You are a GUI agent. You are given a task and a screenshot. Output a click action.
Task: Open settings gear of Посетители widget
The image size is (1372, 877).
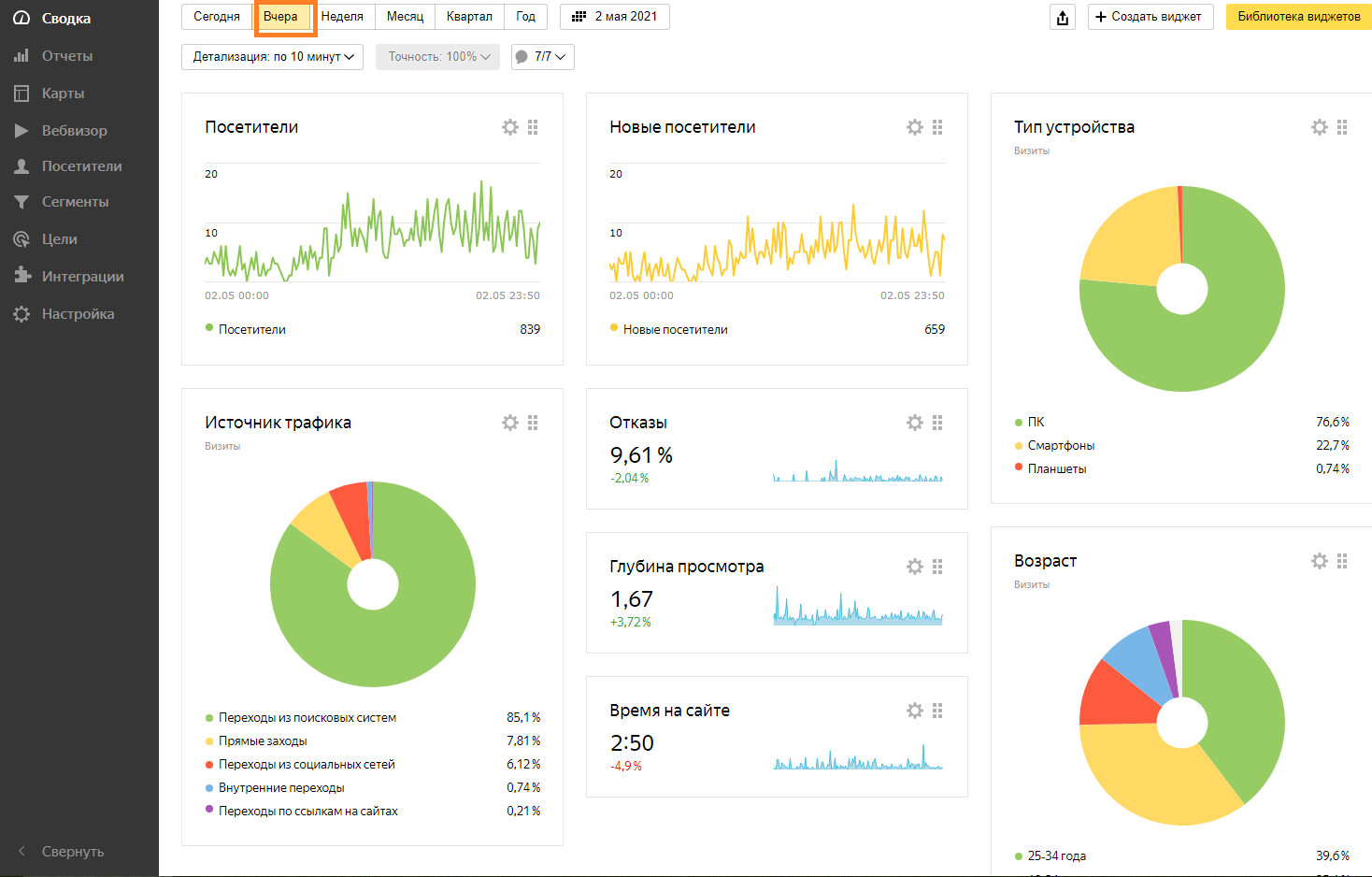click(x=509, y=127)
